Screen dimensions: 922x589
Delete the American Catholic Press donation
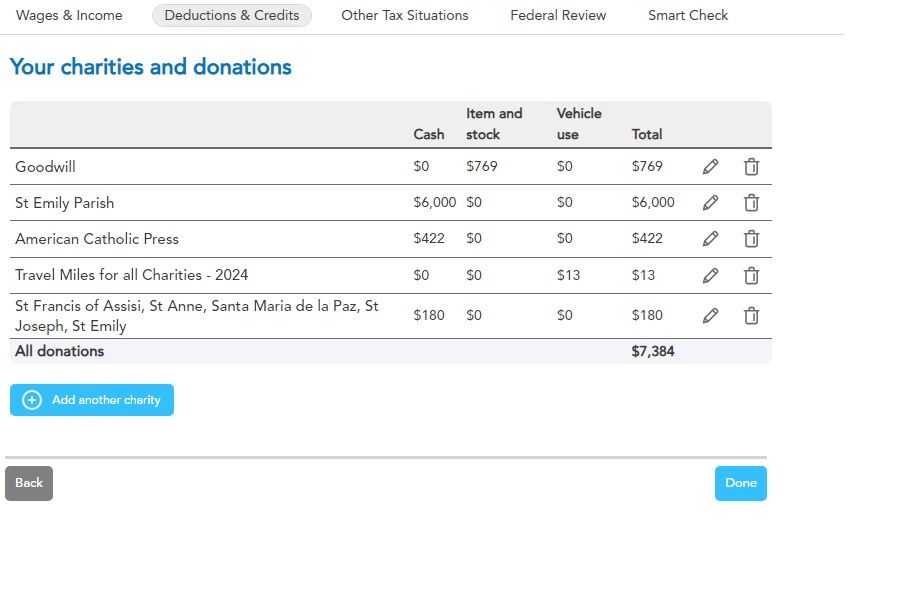click(751, 238)
